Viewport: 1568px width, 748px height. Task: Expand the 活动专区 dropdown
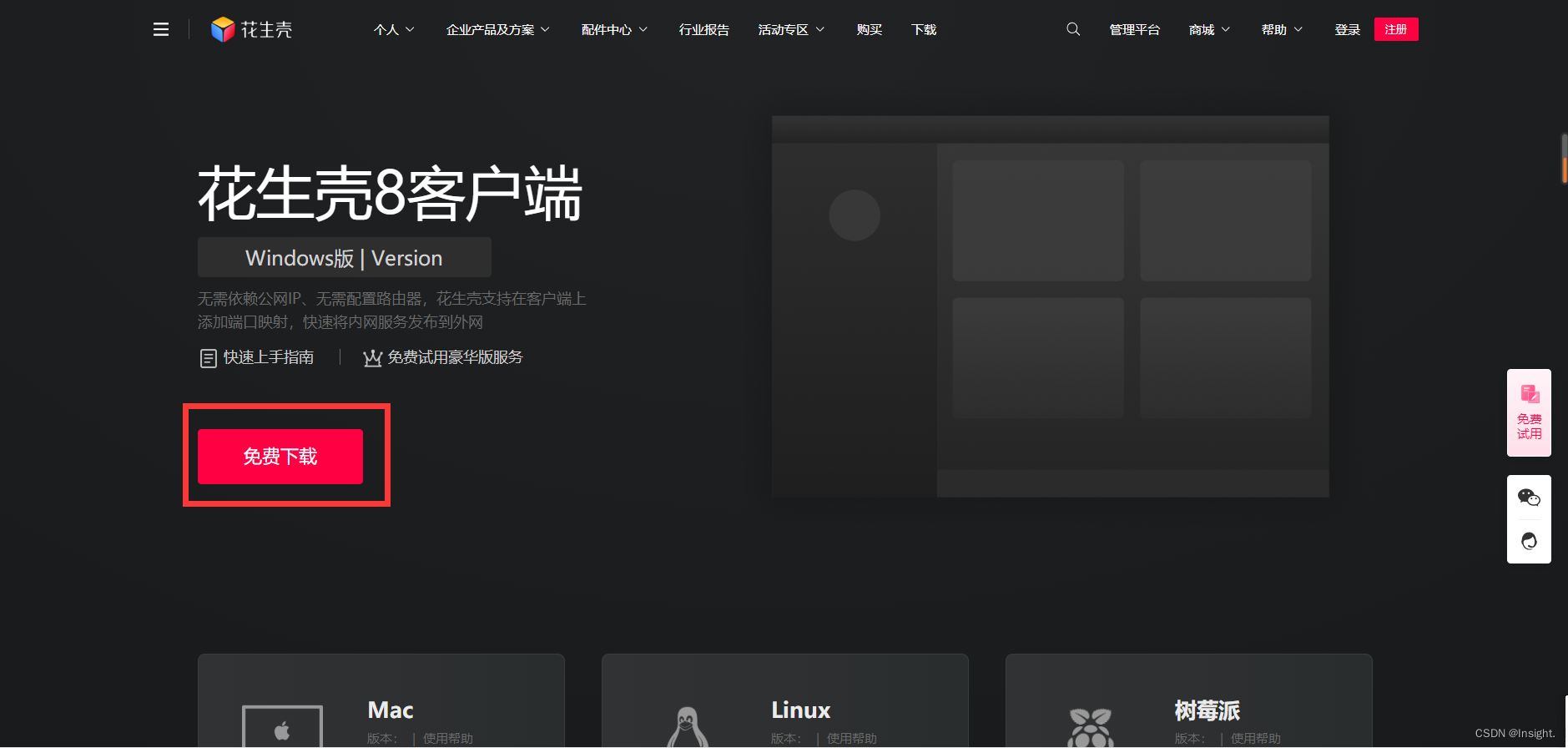click(791, 30)
